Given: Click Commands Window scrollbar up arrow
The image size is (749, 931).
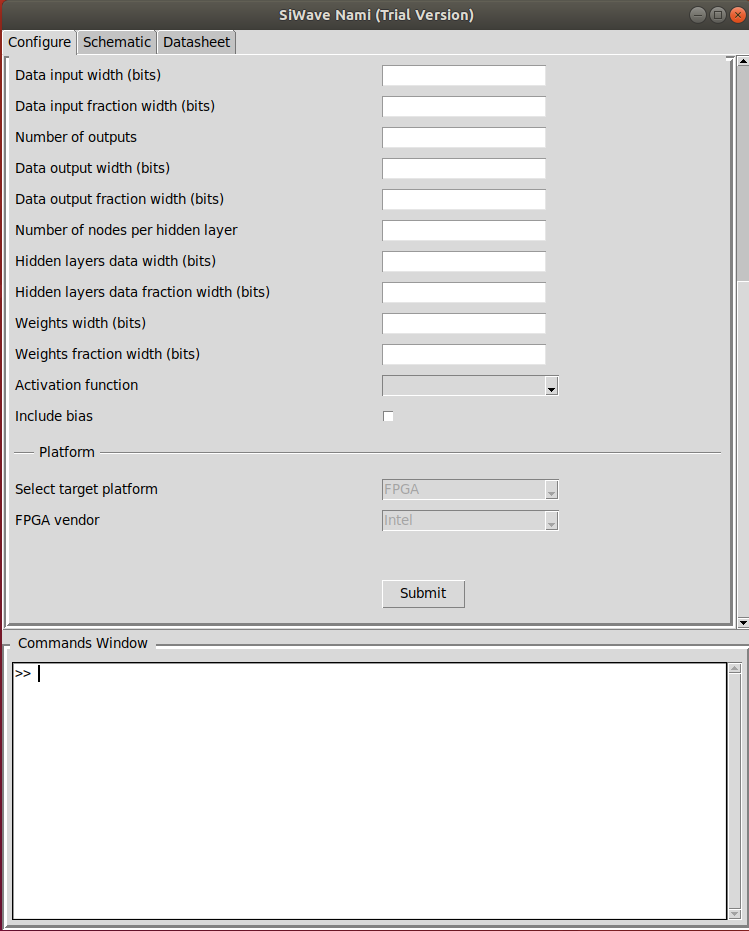Looking at the screenshot, I should 735,669.
